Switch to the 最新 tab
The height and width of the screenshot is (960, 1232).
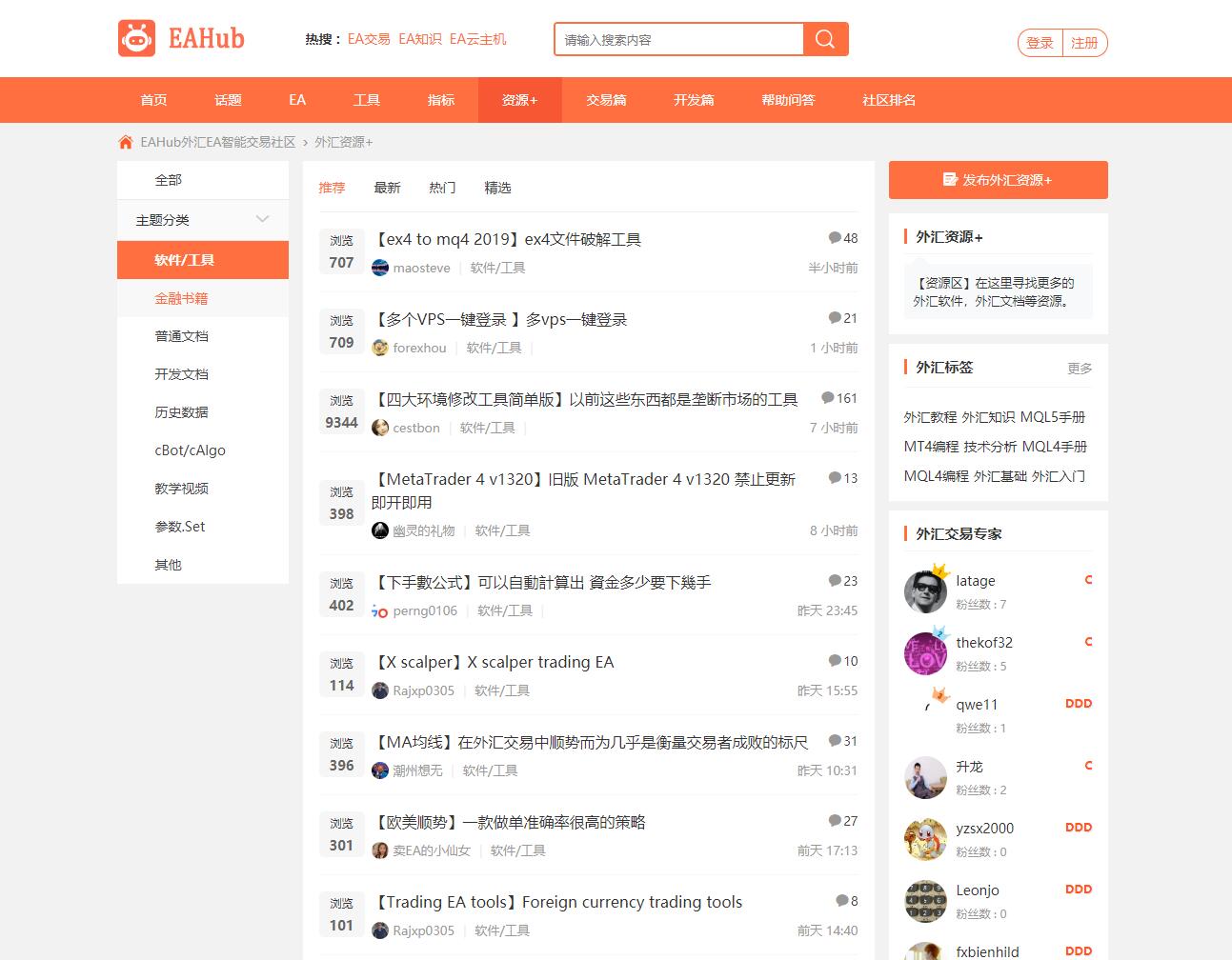[387, 188]
